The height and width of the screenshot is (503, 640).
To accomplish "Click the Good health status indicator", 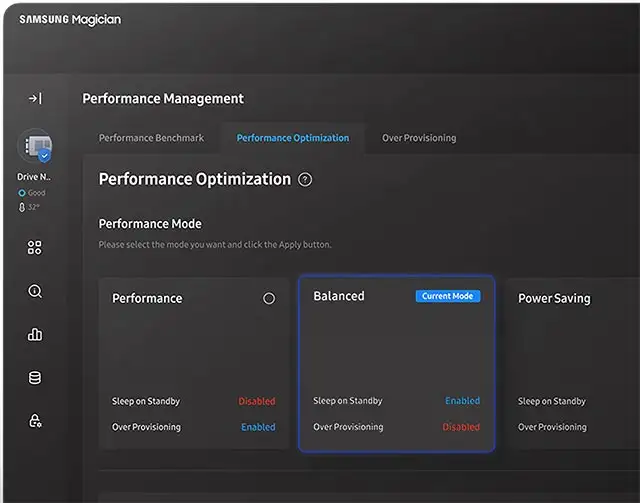I will [32, 193].
